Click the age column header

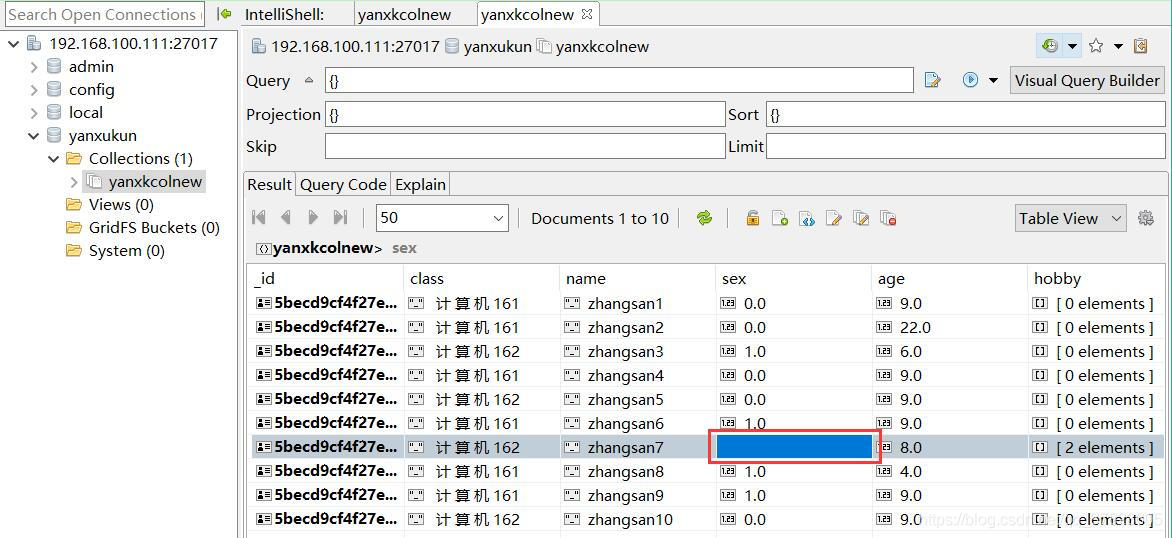click(x=949, y=279)
